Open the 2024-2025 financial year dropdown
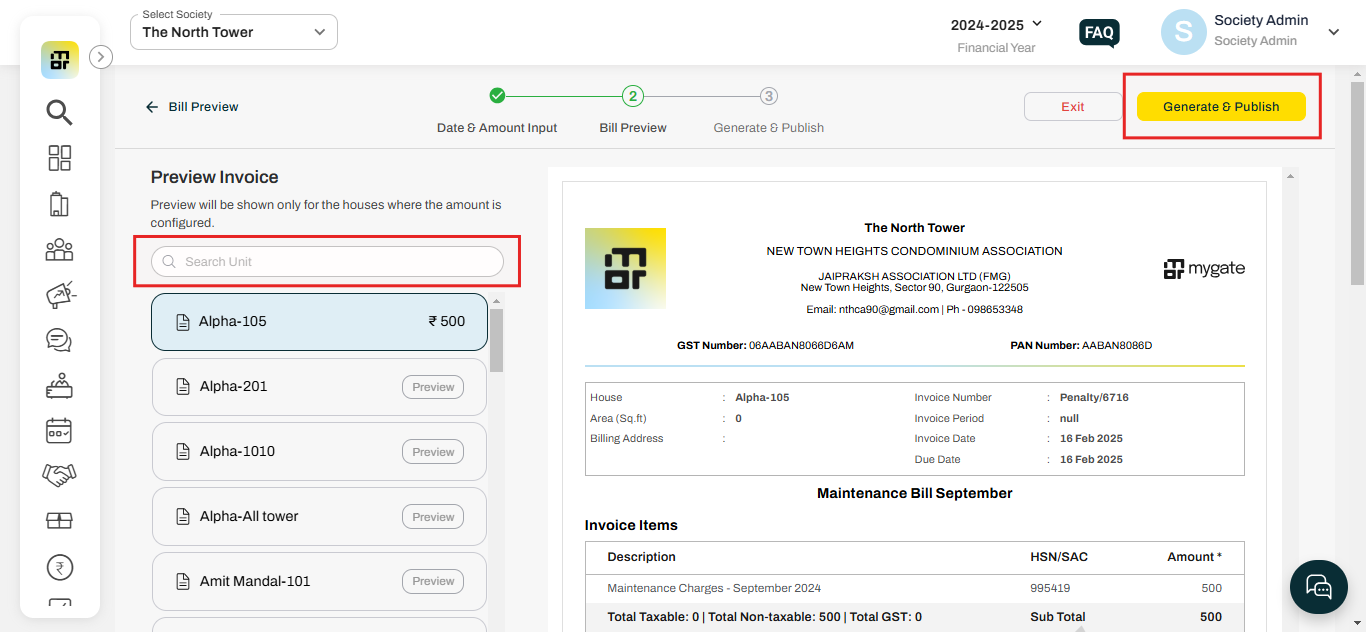 pos(997,24)
